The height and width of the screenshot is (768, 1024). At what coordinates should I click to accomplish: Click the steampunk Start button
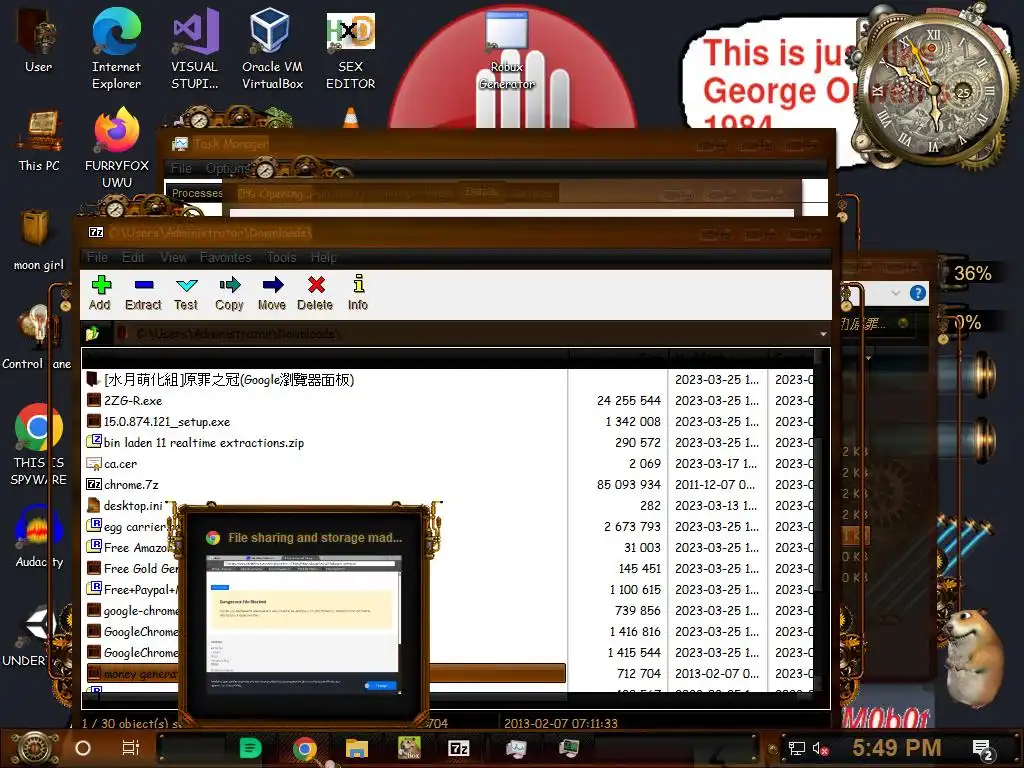coord(35,748)
